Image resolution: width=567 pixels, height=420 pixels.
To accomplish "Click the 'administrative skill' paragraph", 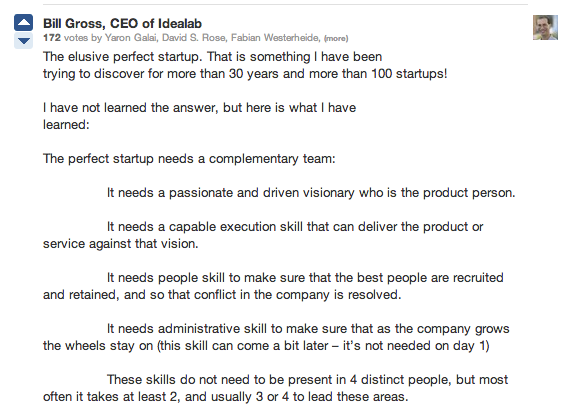I will 276,337.
